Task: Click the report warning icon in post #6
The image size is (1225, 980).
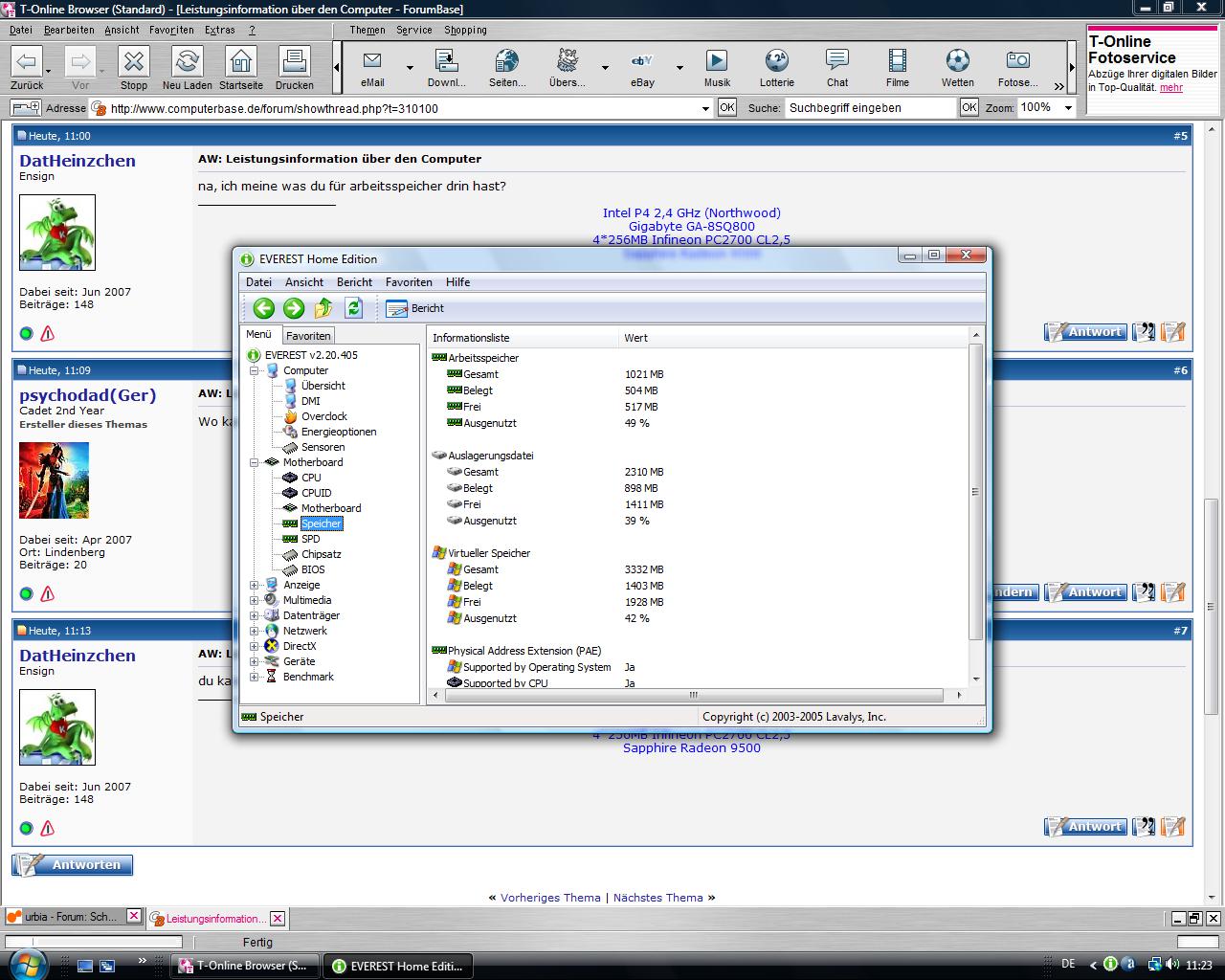Action: (48, 593)
